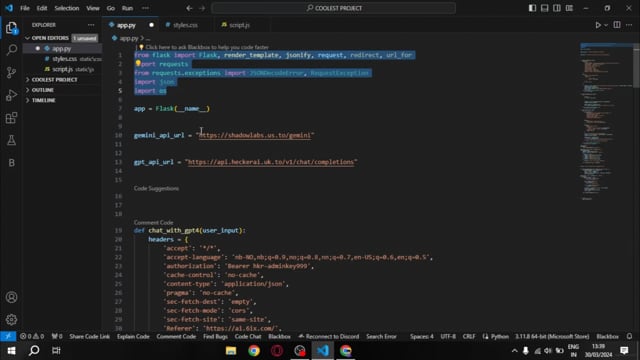
Task: Open the heckerai chat completions URL link
Action: [x=271, y=162]
